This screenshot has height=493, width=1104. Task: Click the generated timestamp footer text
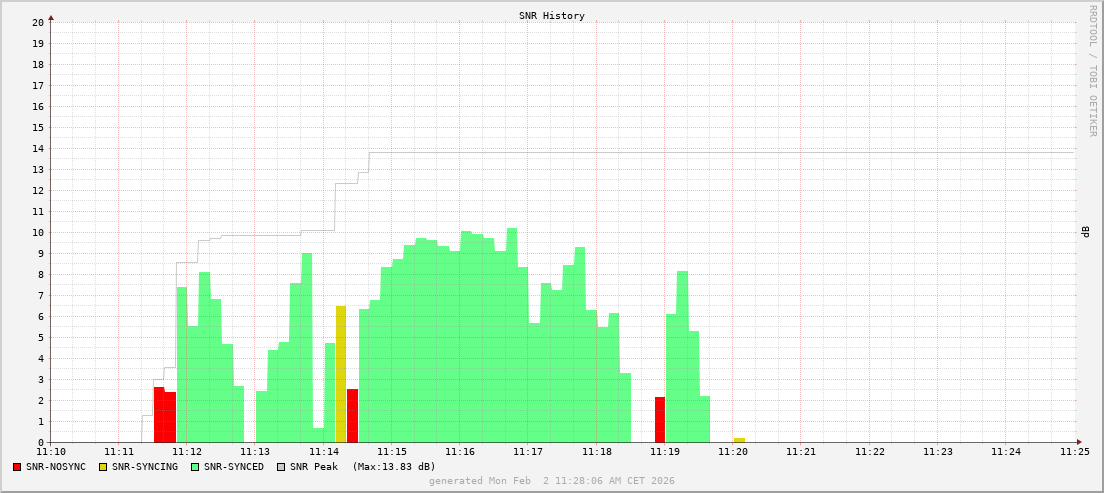(551, 481)
